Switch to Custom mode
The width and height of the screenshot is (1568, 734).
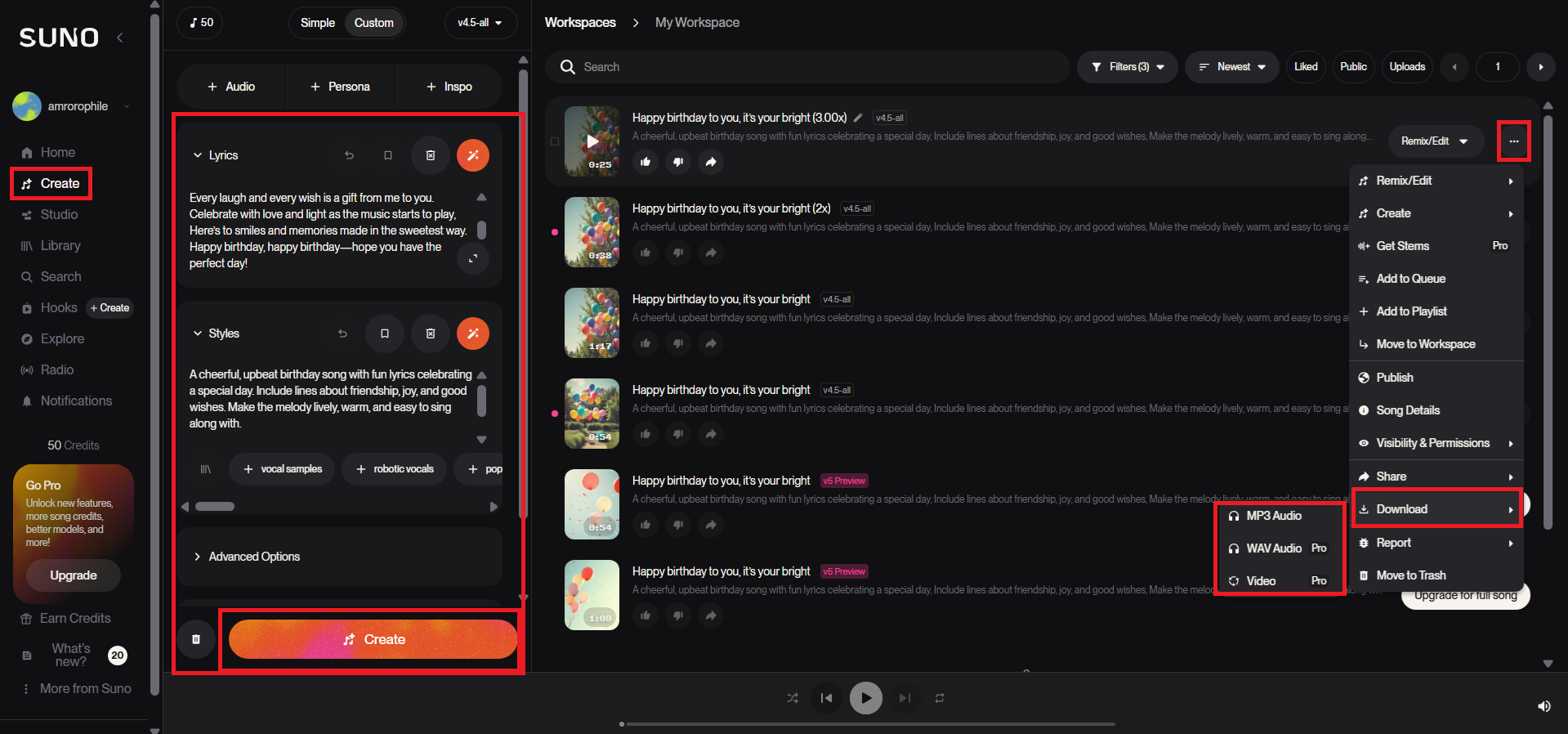[373, 23]
